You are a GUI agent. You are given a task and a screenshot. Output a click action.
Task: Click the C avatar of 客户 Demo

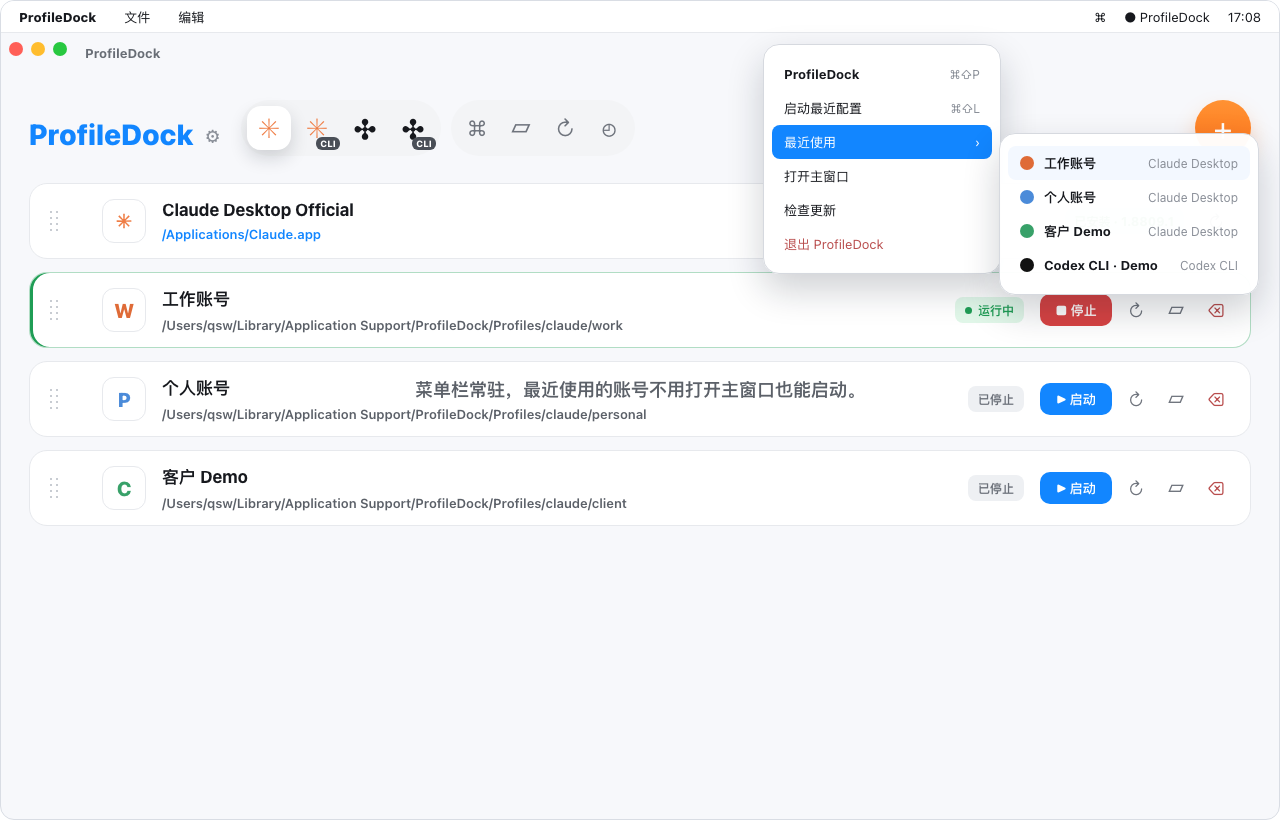click(124, 488)
